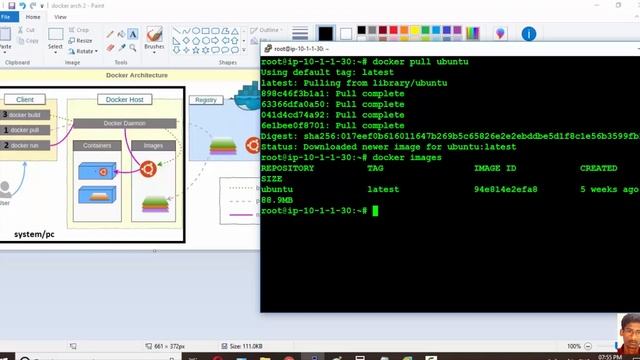640x360 pixels.
Task: Select Color 1 black foreground box
Action: click(325, 33)
